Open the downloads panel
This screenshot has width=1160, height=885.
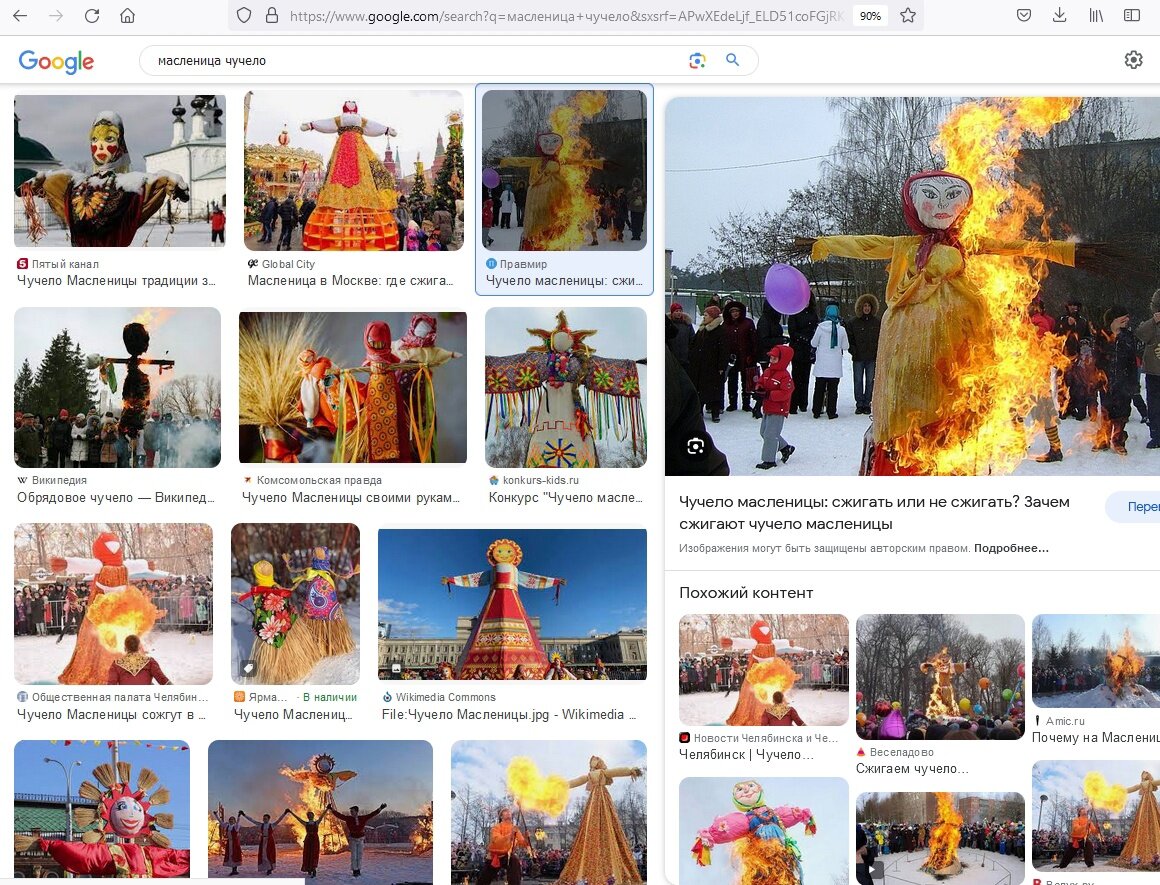click(x=1058, y=15)
